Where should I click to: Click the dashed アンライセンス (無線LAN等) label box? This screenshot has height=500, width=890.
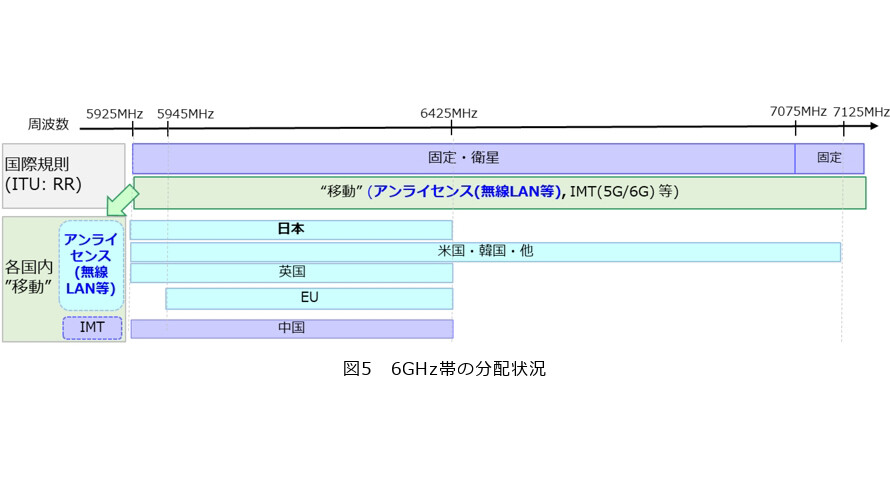tap(91, 265)
